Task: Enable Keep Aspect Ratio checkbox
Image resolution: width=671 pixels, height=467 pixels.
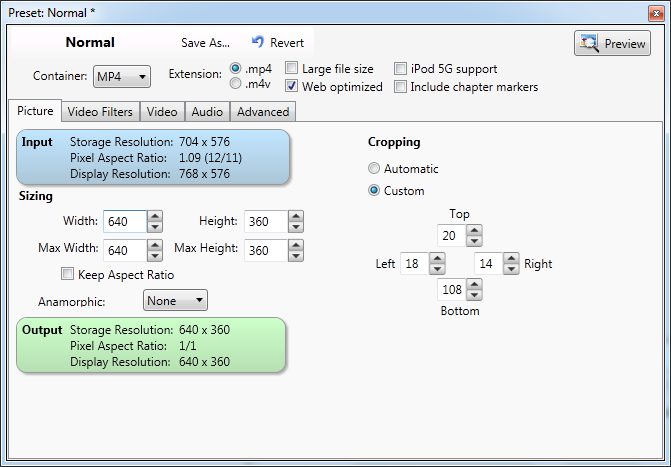Action: coord(67,274)
